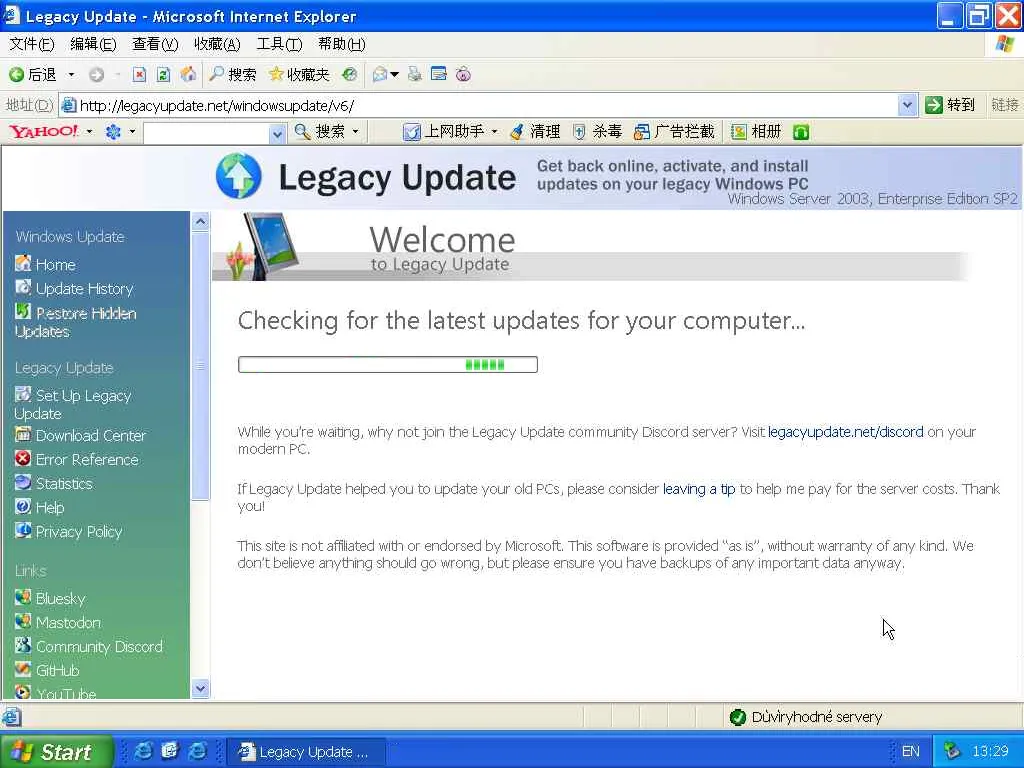This screenshot has height=768, width=1024.
Task: Click the Yahoo toolbar search input
Action: (x=207, y=133)
